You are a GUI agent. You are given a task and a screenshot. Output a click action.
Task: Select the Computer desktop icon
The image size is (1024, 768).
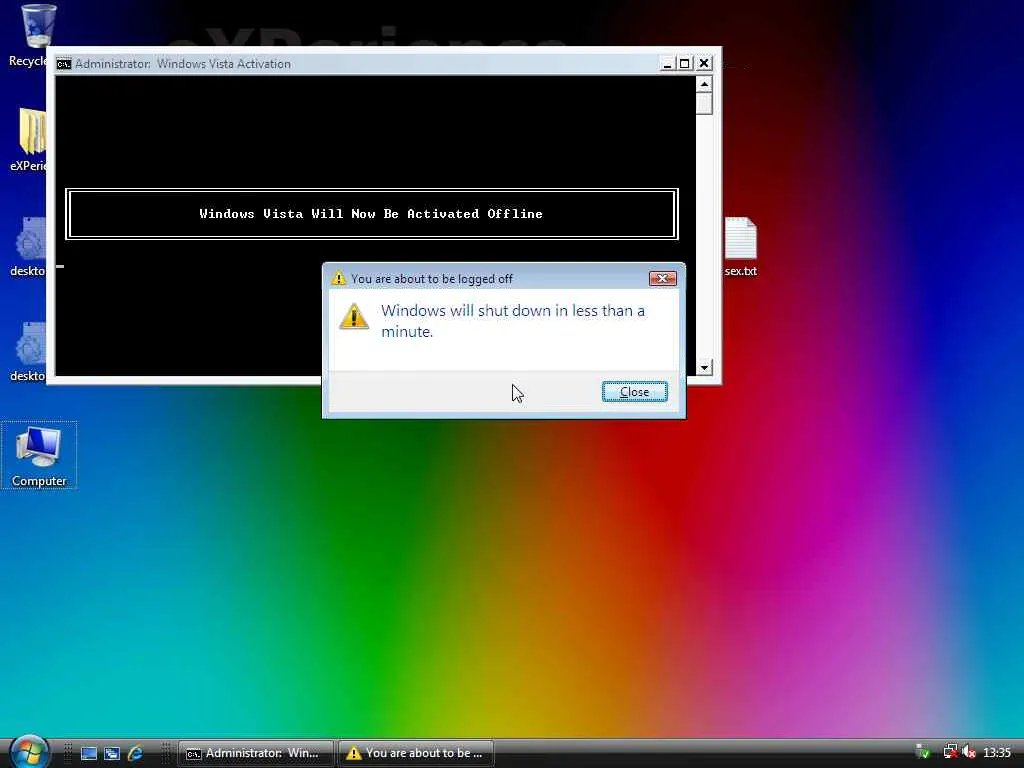click(39, 456)
